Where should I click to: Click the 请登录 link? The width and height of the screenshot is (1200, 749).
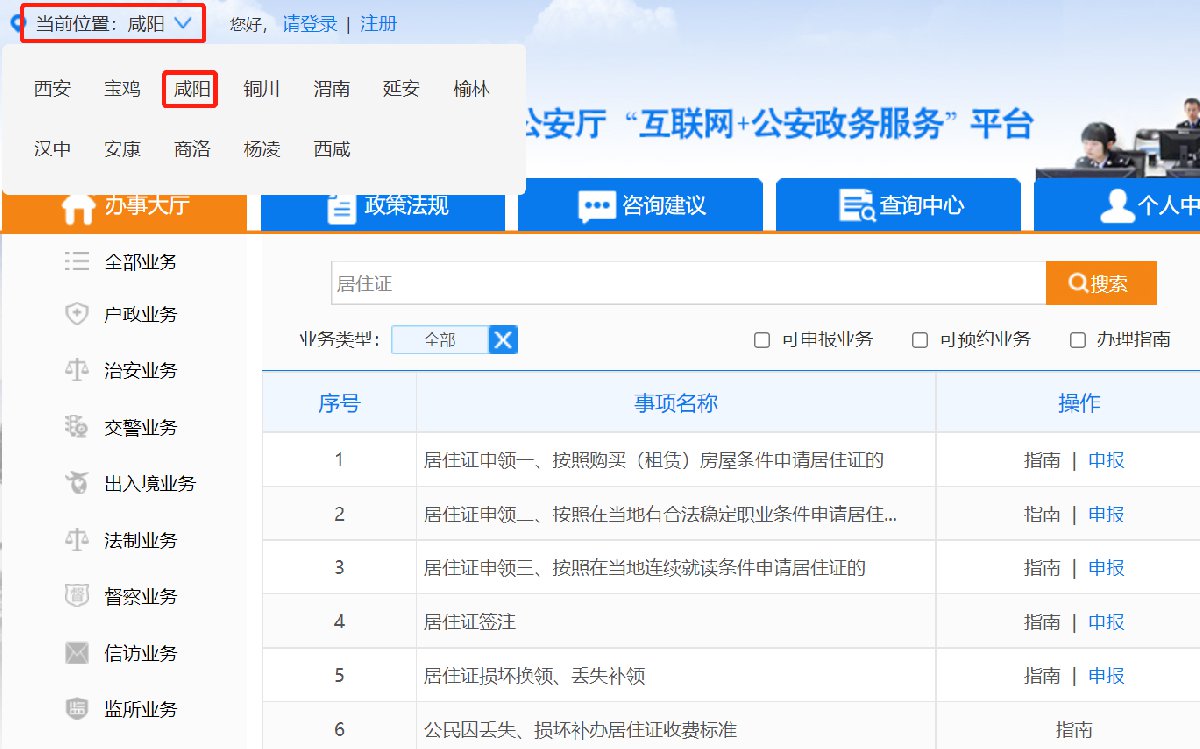310,24
